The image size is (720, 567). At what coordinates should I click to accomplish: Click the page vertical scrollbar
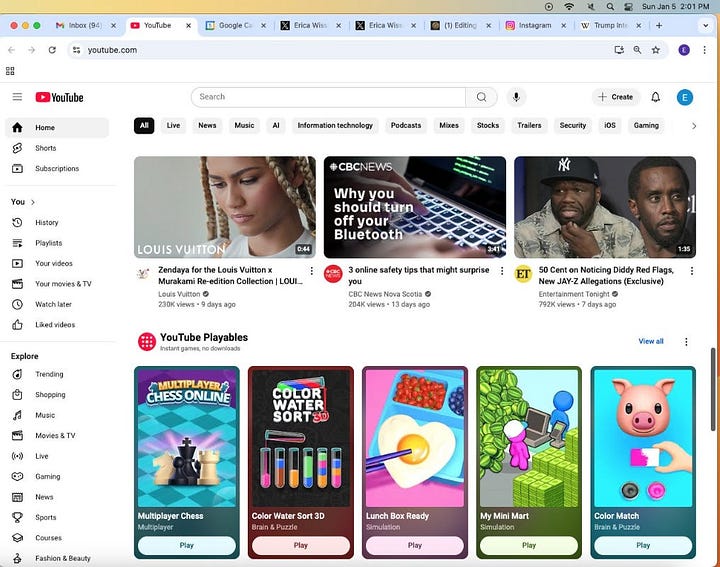point(713,389)
